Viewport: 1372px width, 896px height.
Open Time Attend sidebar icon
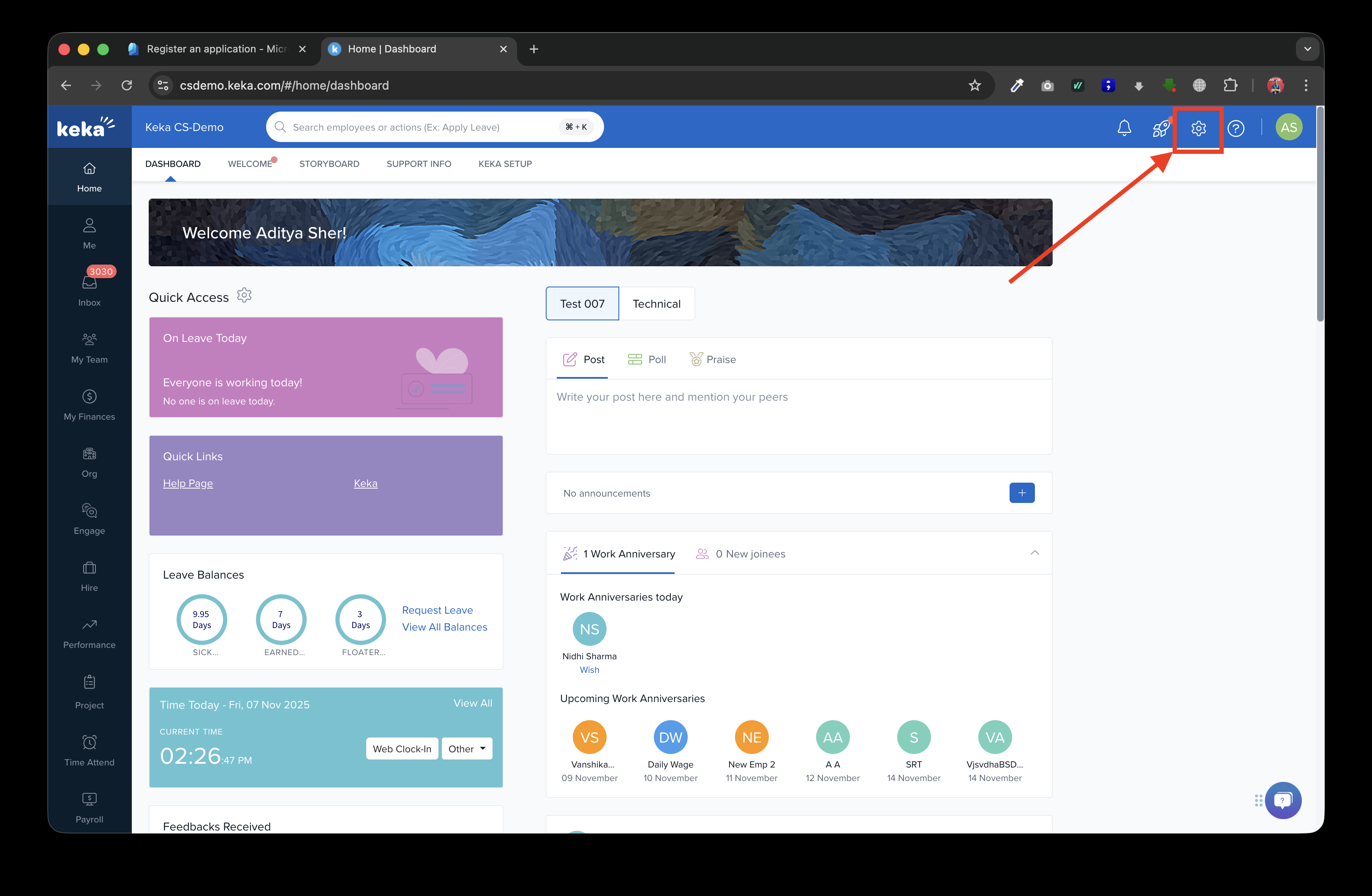tap(90, 749)
